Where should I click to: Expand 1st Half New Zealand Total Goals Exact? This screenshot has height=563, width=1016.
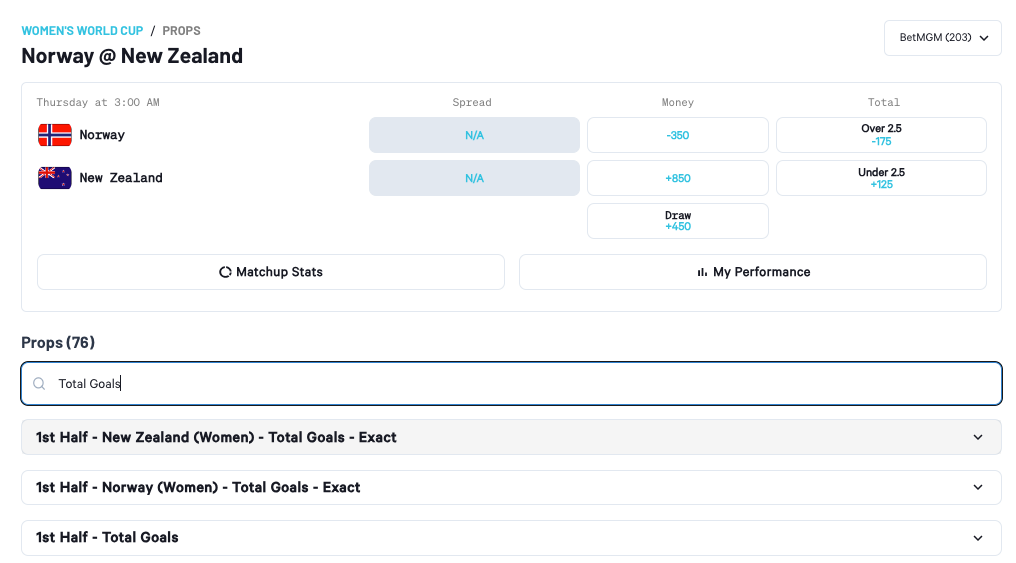tap(510, 437)
